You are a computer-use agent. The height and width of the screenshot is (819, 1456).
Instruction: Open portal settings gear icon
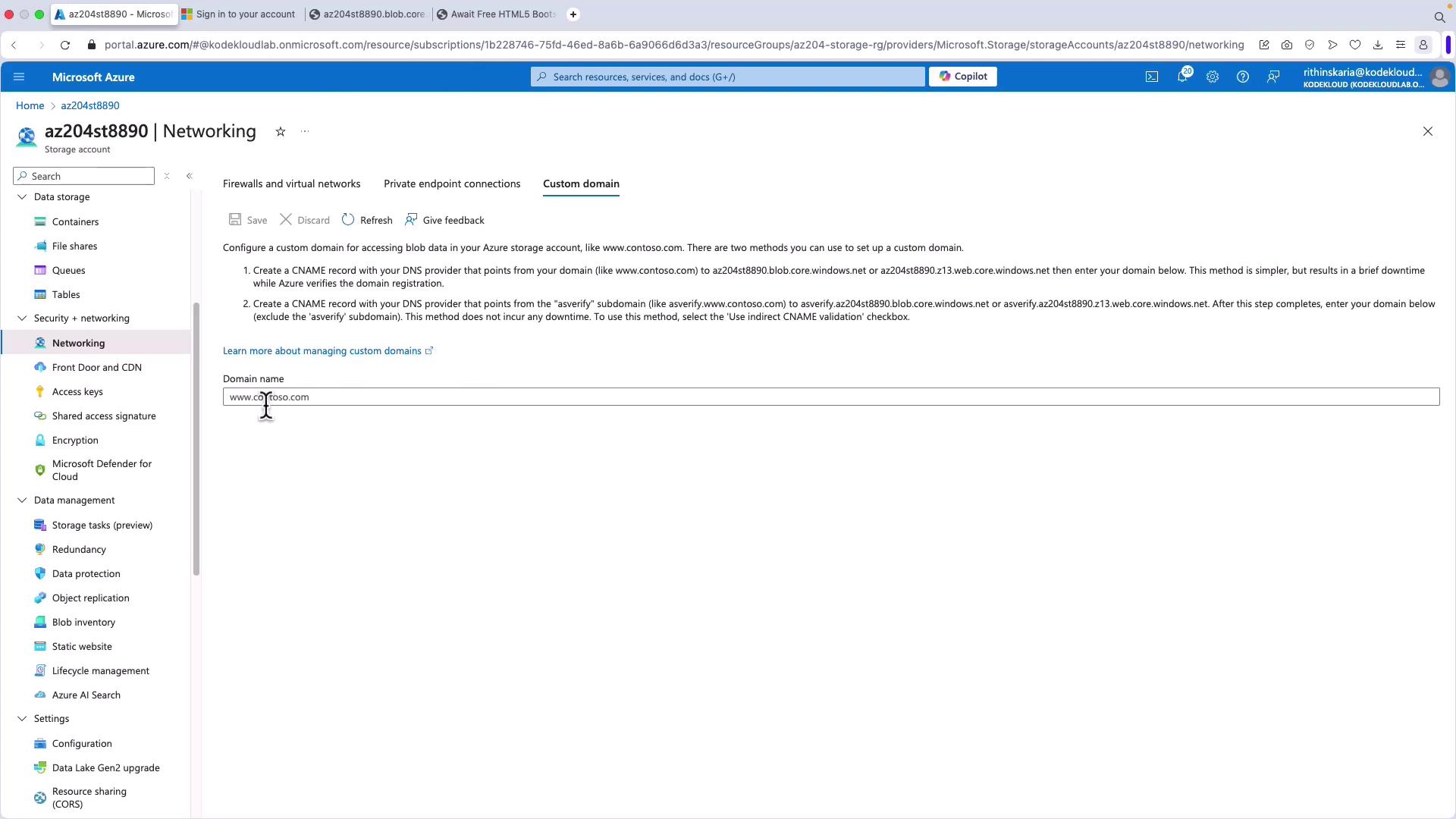coord(1212,77)
